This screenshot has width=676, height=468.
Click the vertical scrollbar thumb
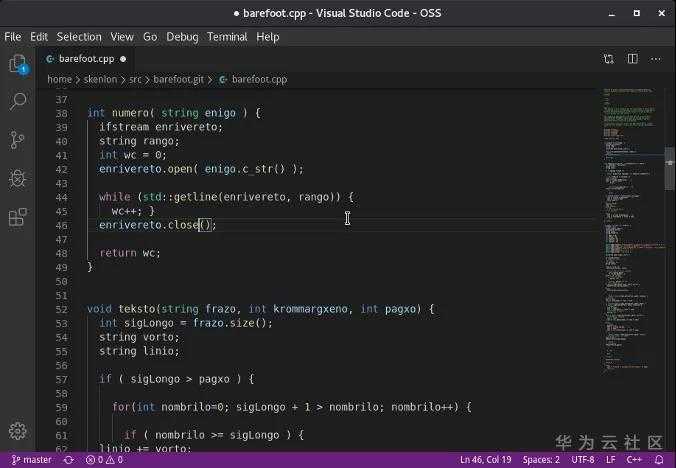(x=670, y=168)
